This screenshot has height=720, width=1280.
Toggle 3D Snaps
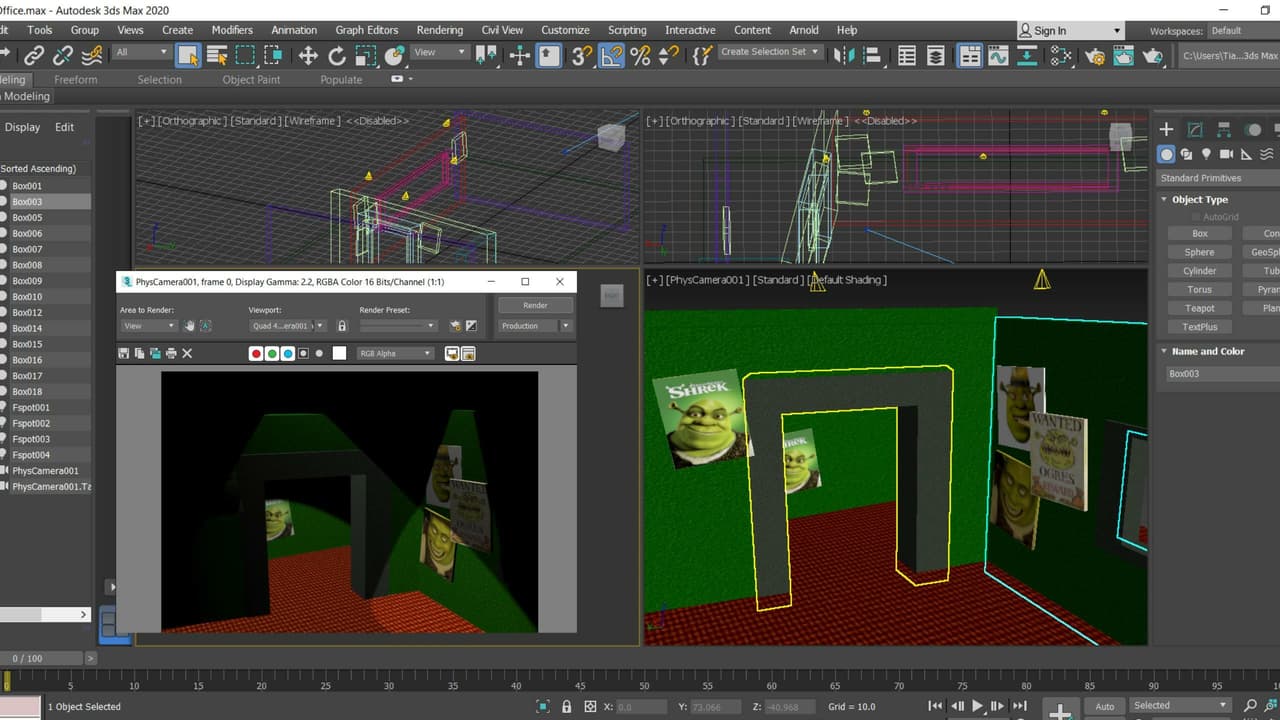point(582,55)
